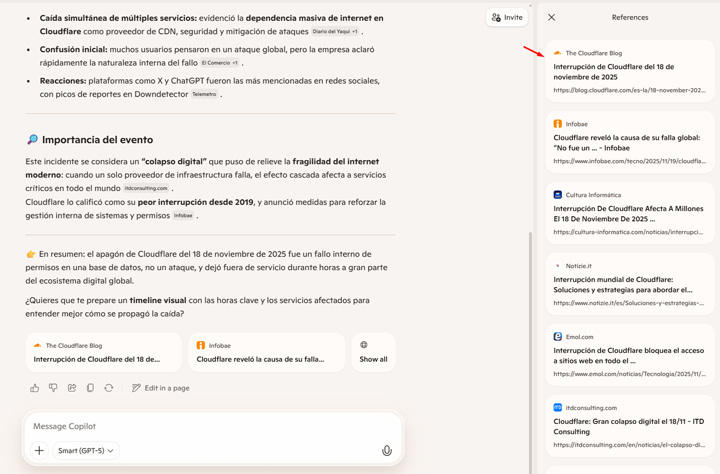Click the Diario del Yaqui +1 citation
Viewport: 720px width, 474px height.
[335, 32]
